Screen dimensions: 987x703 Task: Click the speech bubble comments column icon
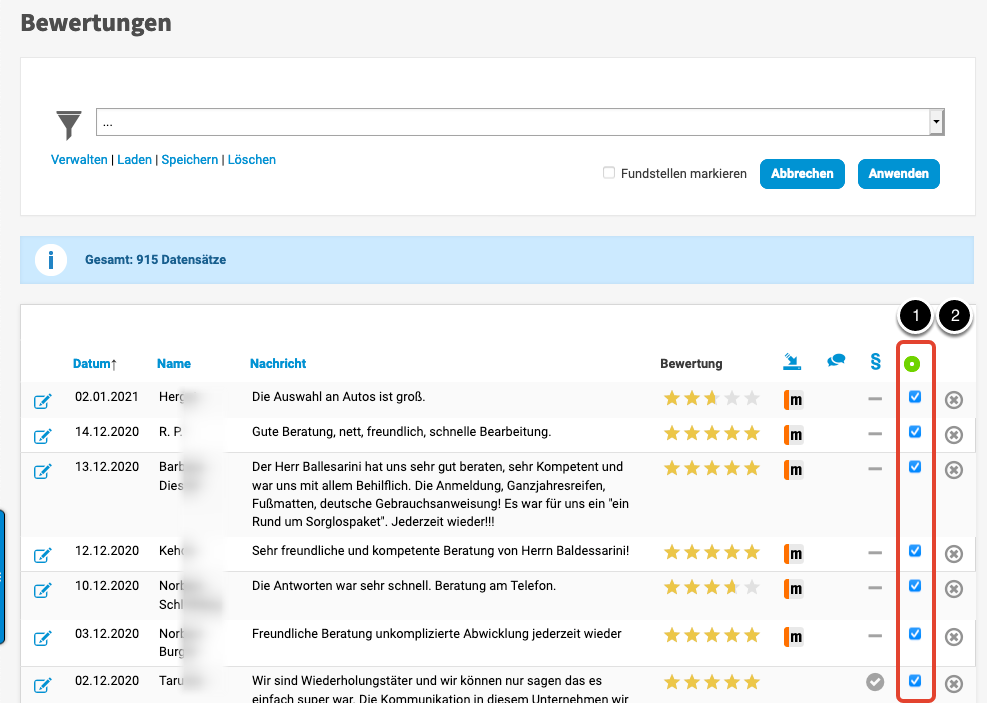tap(836, 362)
